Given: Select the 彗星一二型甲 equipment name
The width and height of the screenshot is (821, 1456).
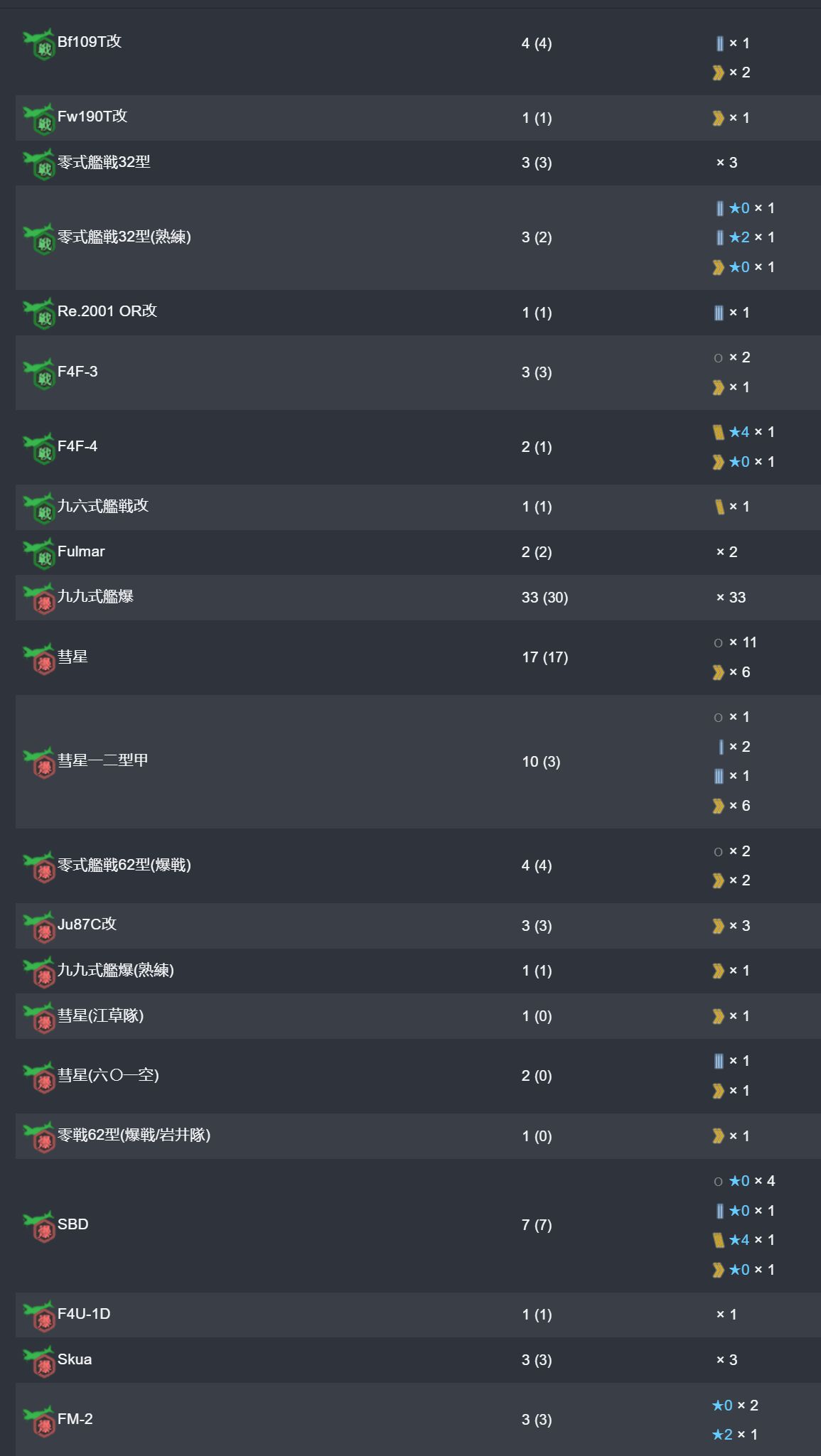Looking at the screenshot, I should point(103,760).
